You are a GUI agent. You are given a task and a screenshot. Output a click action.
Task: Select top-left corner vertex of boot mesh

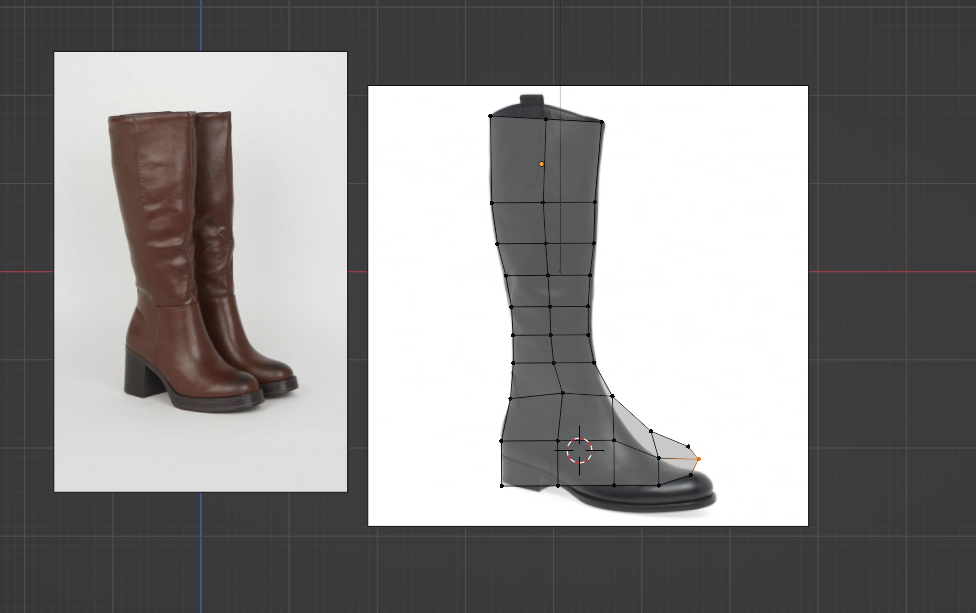pos(490,116)
